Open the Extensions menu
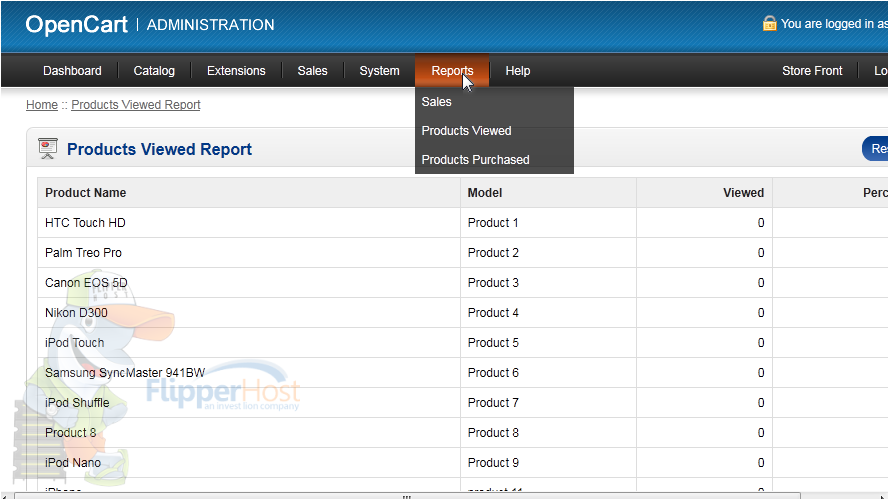889x500 pixels. [x=236, y=71]
